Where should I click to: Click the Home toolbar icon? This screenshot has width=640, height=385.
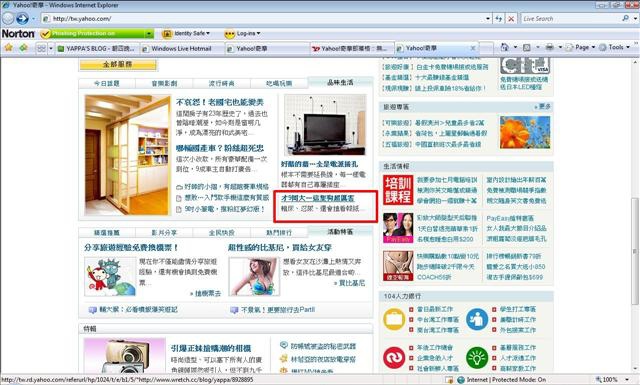click(x=505, y=47)
